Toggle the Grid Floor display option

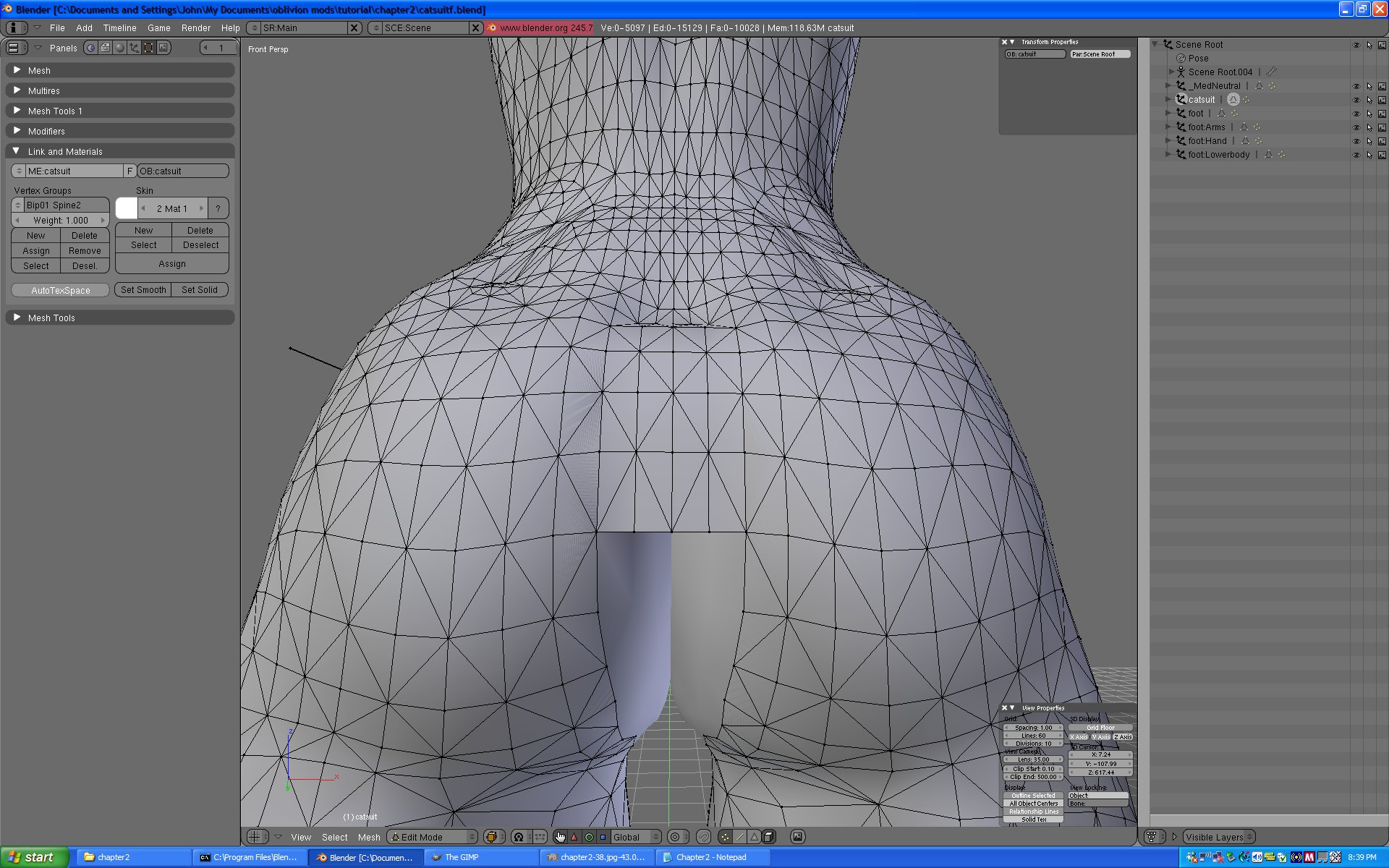coord(1100,728)
